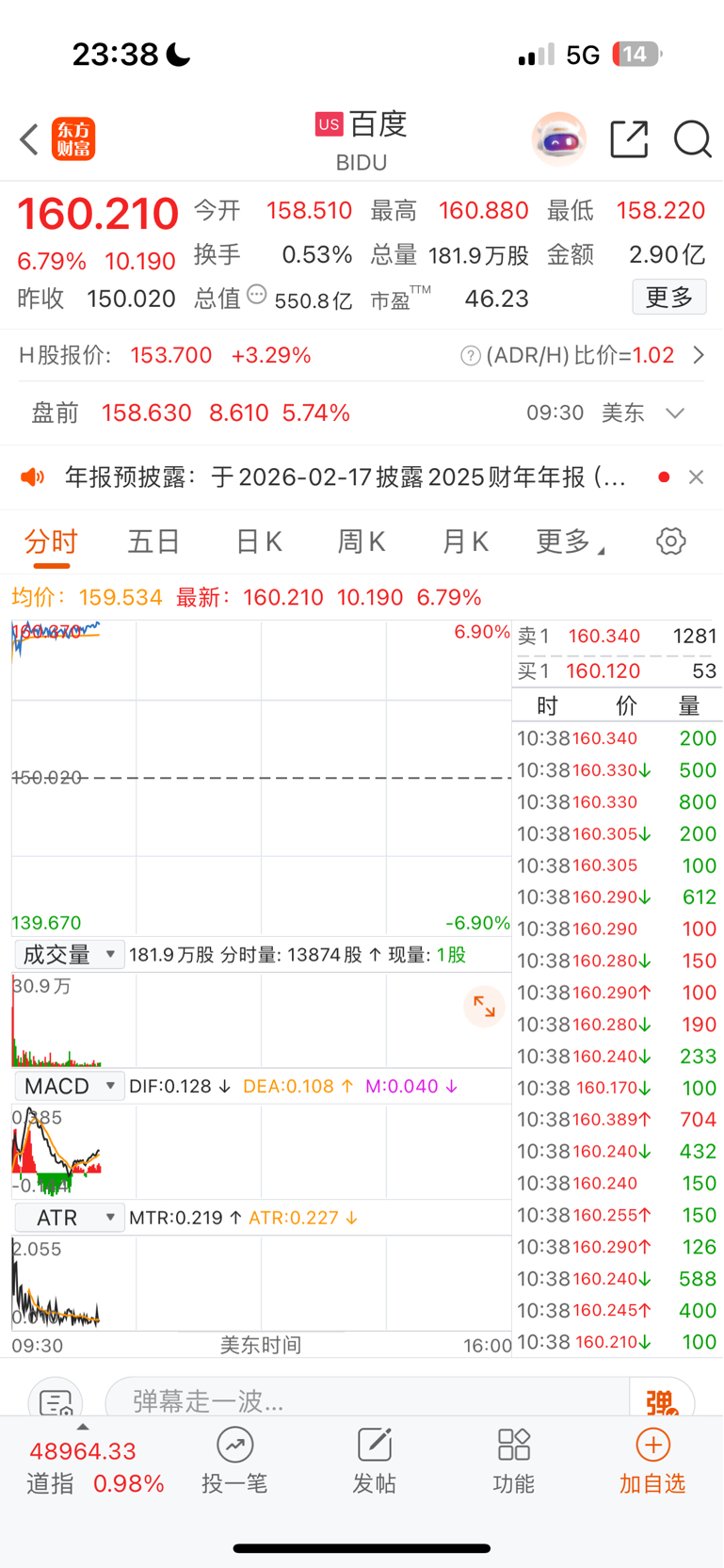Open the MACD indicator dropdown
This screenshot has width=724, height=1568.
(69, 1086)
